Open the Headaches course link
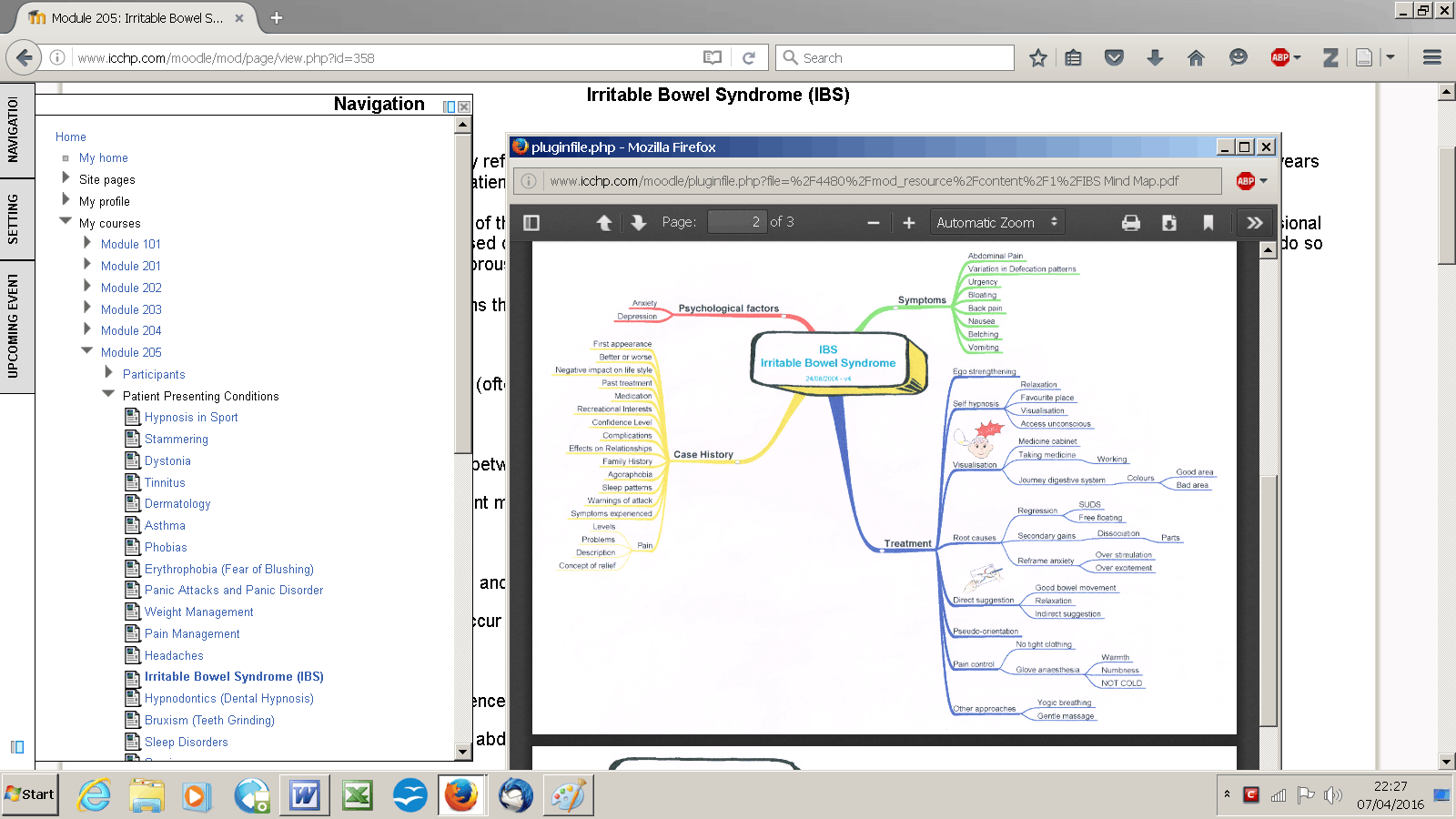 [x=174, y=655]
